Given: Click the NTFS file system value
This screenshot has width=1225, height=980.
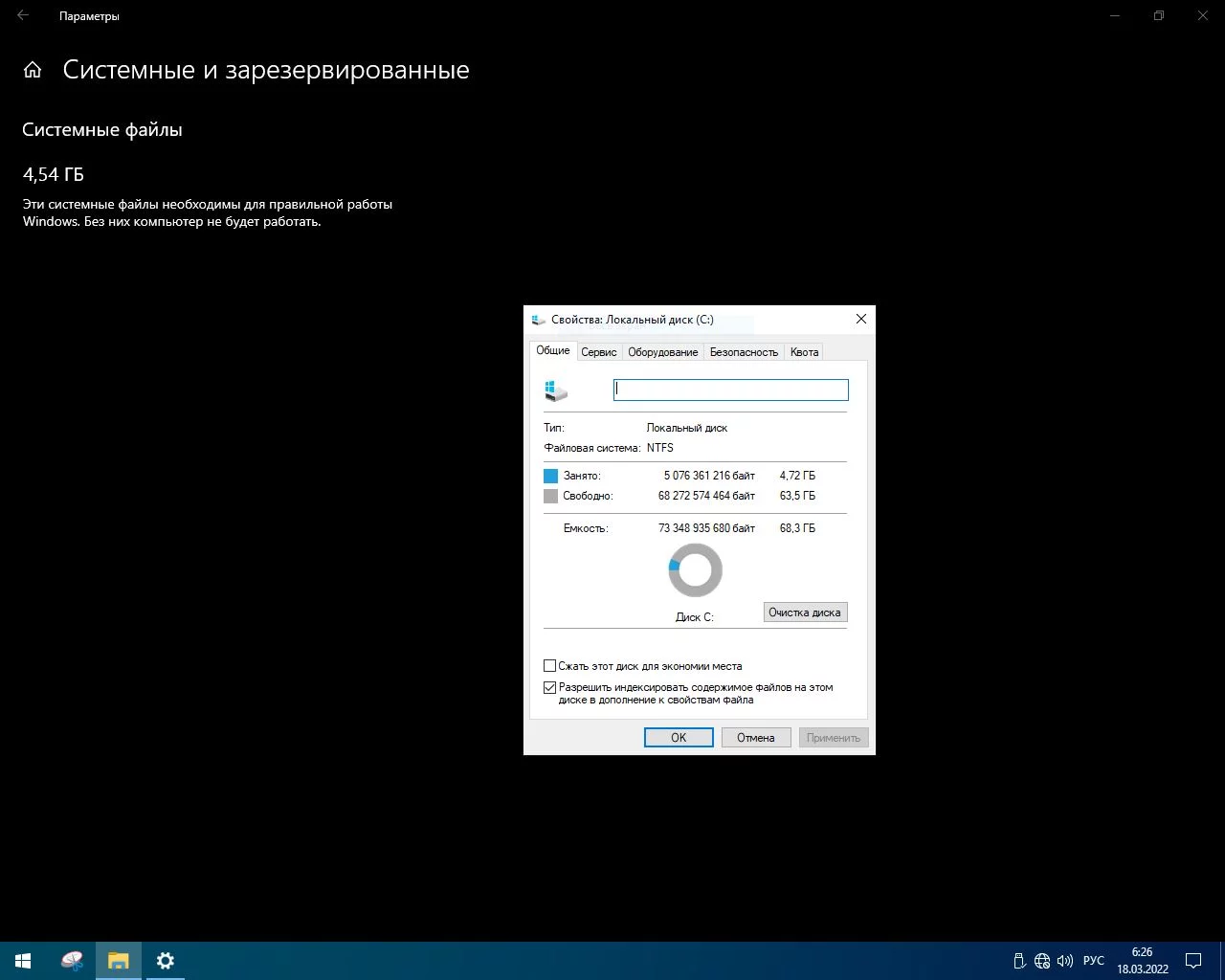Looking at the screenshot, I should [660, 448].
